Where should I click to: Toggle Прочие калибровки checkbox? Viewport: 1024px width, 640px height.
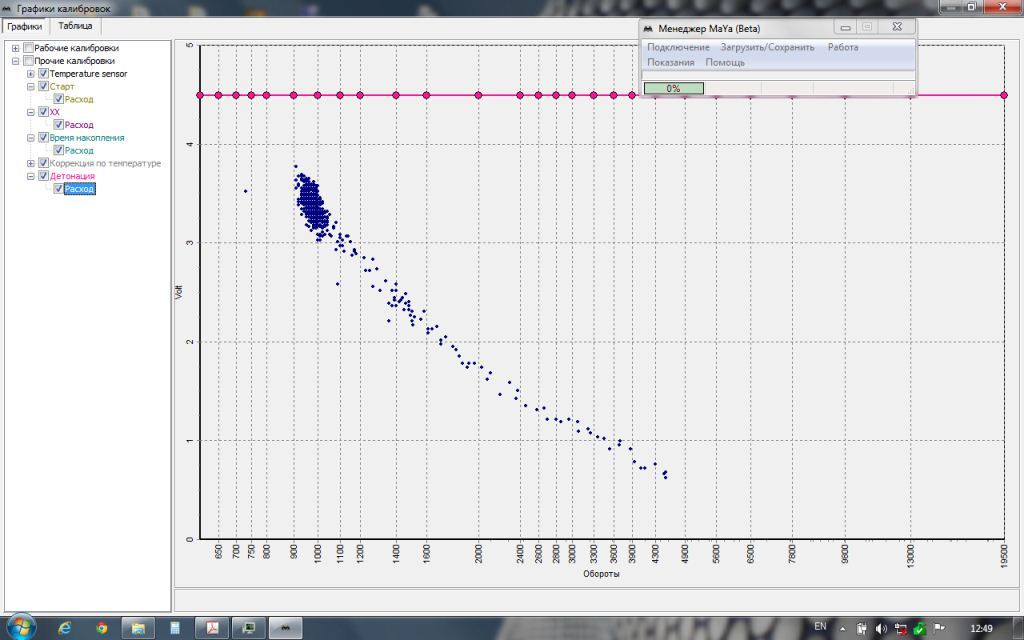(x=28, y=61)
